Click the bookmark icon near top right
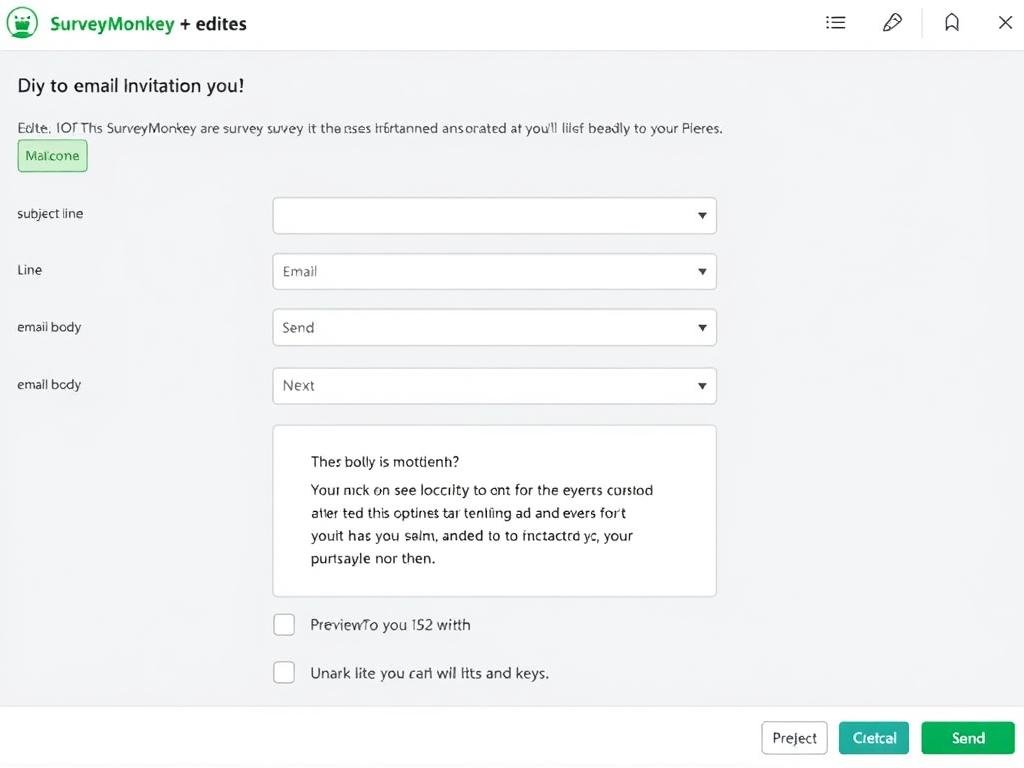 [x=952, y=22]
